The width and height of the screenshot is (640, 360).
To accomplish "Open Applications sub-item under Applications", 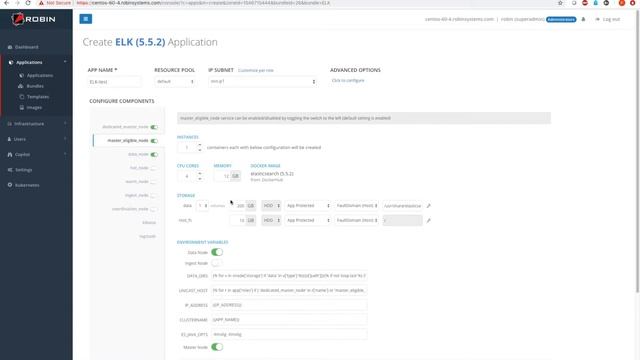I will click(40, 76).
